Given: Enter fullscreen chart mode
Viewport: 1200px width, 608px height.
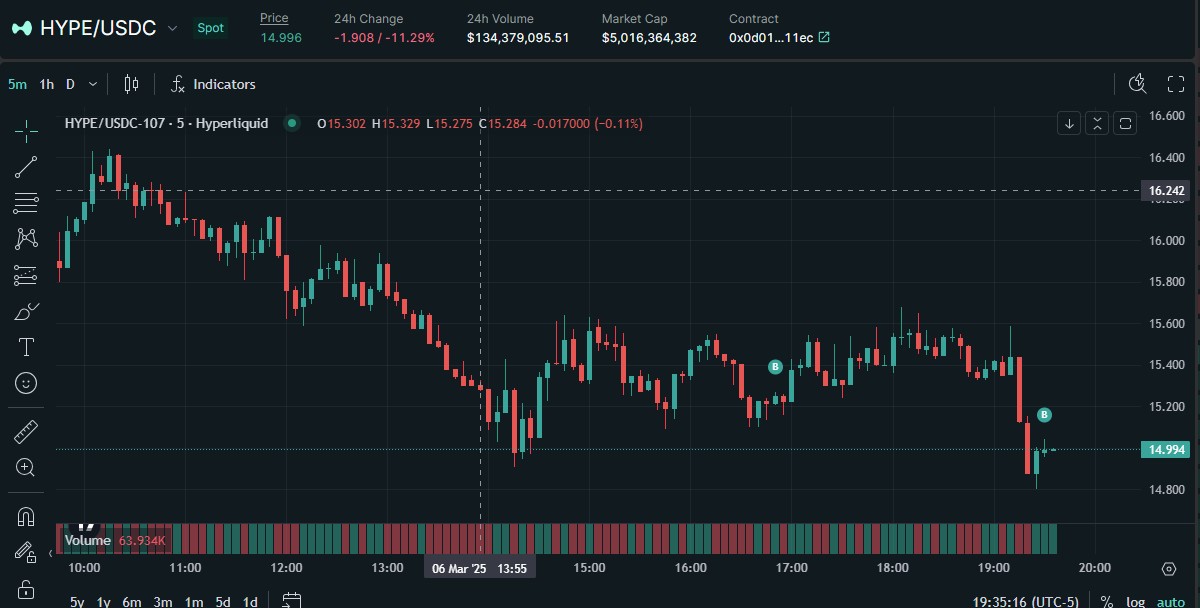Looking at the screenshot, I should coord(1176,84).
